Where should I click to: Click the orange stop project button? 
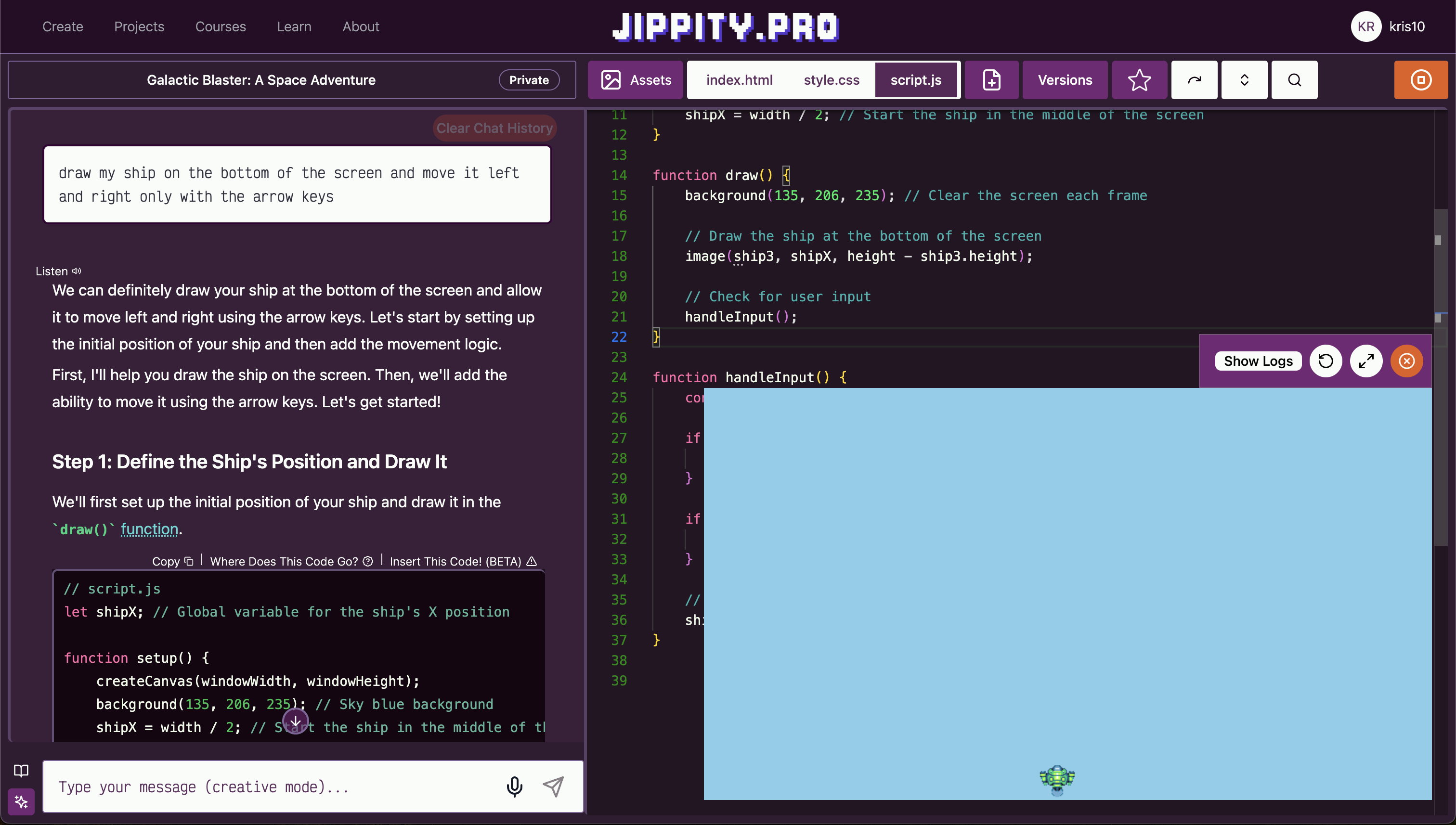click(x=1420, y=80)
